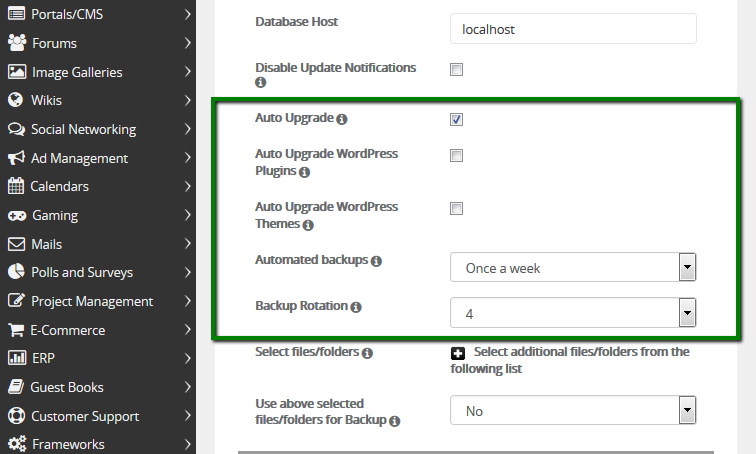Screen dimensions: 756x454
Task: Enable Auto Upgrade WordPress Plugins checkbox
Action: [x=456, y=156]
